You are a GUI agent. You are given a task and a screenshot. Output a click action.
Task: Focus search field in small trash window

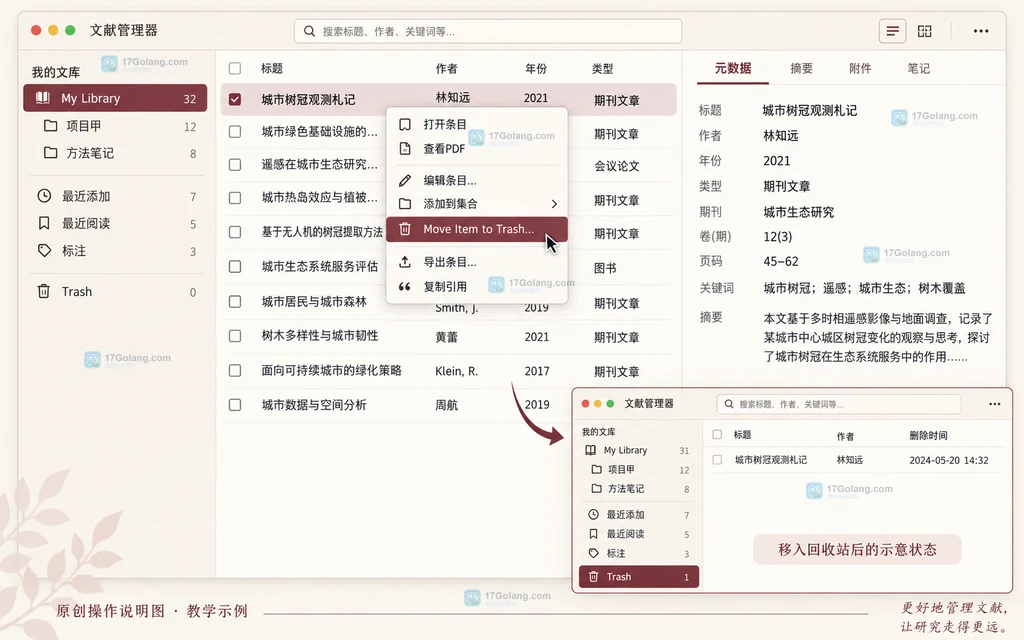[x=839, y=404]
